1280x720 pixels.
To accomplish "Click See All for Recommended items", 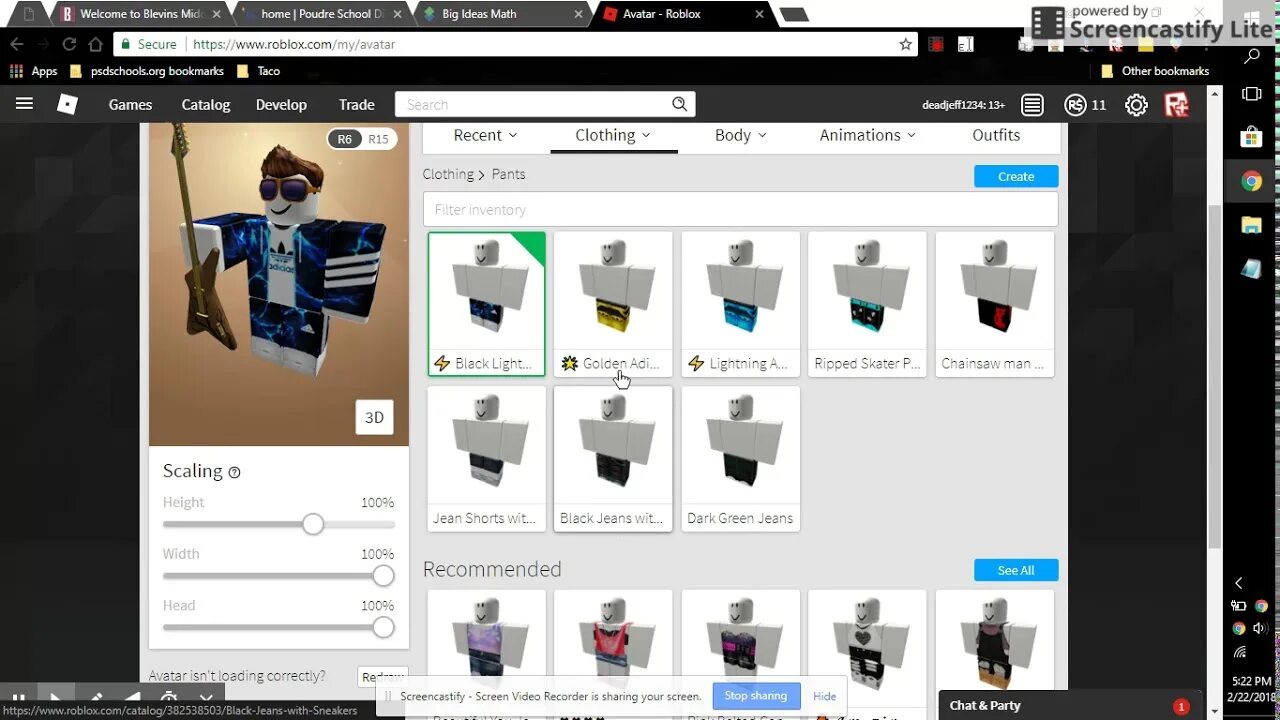I will tap(1016, 570).
